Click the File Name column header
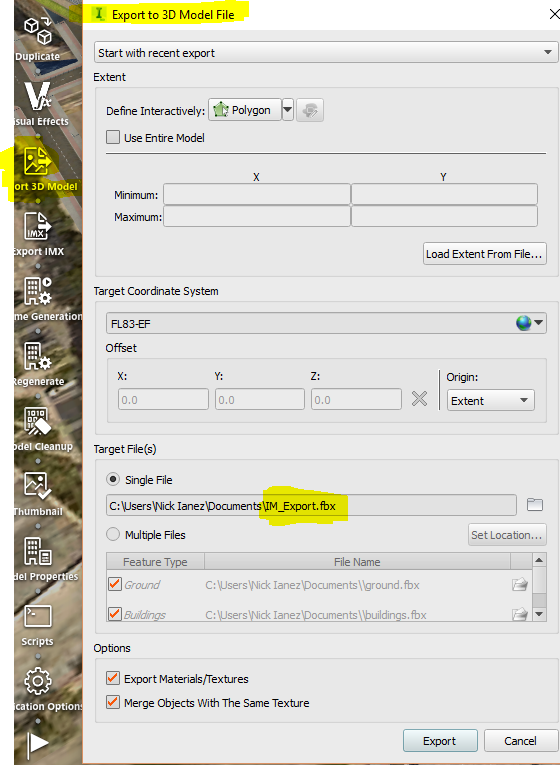The image size is (560, 765). [357, 562]
